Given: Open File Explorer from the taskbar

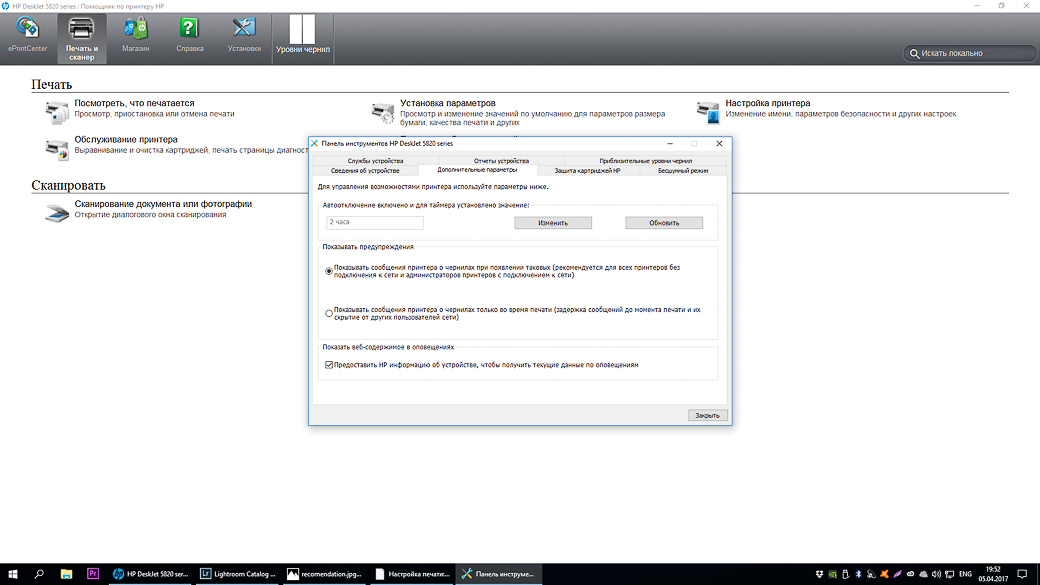Looking at the screenshot, I should (66, 574).
